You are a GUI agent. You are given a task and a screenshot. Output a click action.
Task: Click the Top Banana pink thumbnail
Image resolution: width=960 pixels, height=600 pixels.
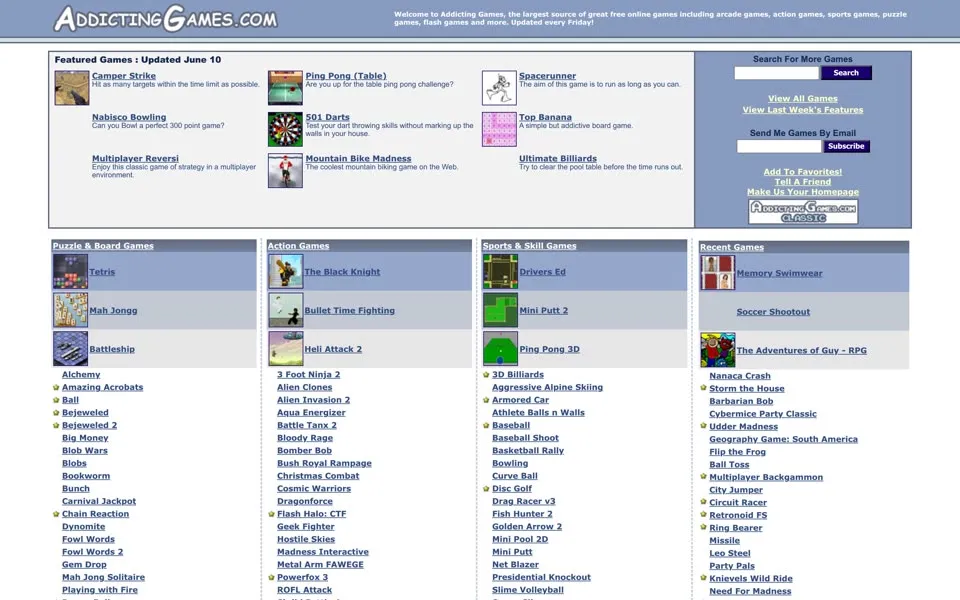click(499, 129)
